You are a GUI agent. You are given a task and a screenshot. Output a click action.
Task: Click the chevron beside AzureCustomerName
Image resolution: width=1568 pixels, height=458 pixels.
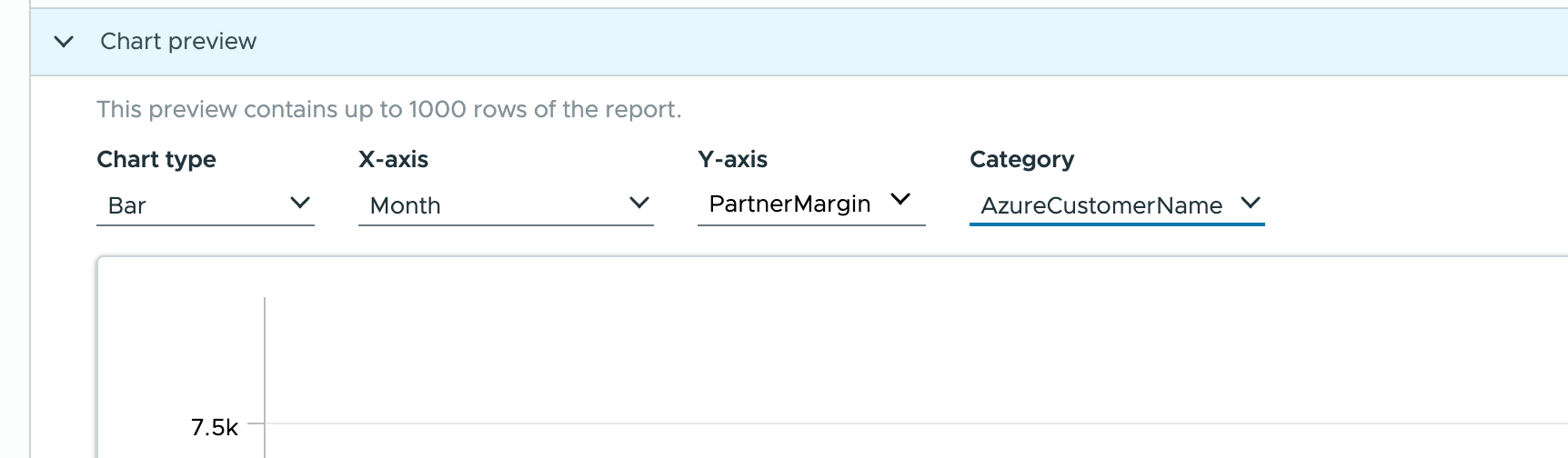click(1251, 203)
